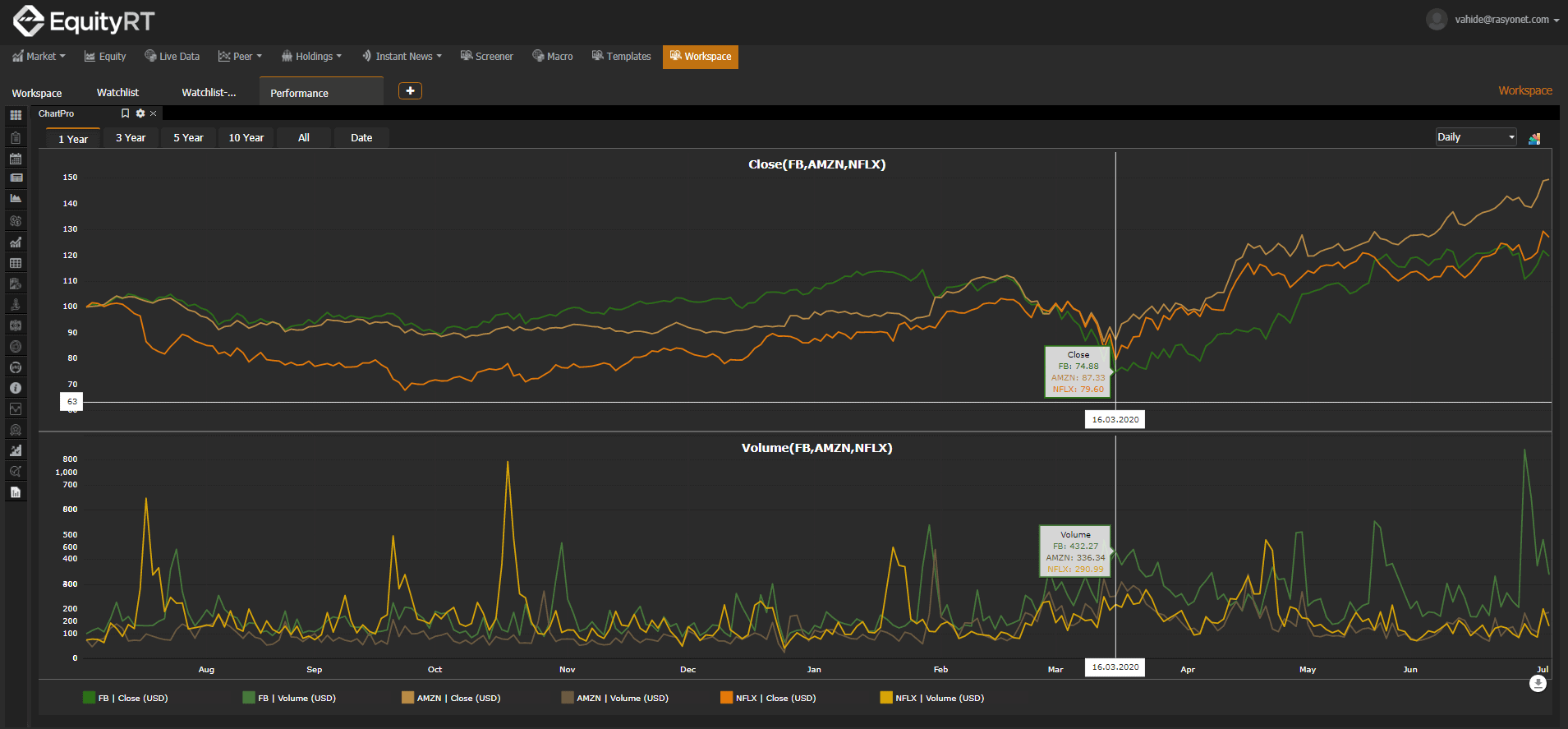Expand the Instant News dropdown

coord(402,57)
